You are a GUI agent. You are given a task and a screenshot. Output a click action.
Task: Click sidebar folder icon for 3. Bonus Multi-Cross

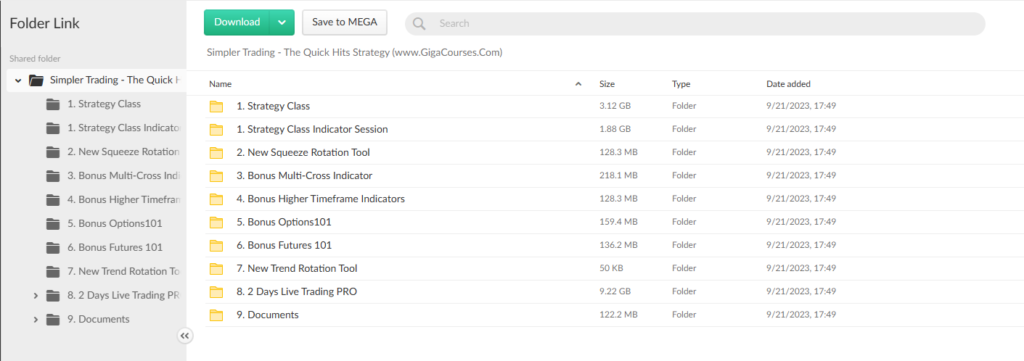[54, 176]
